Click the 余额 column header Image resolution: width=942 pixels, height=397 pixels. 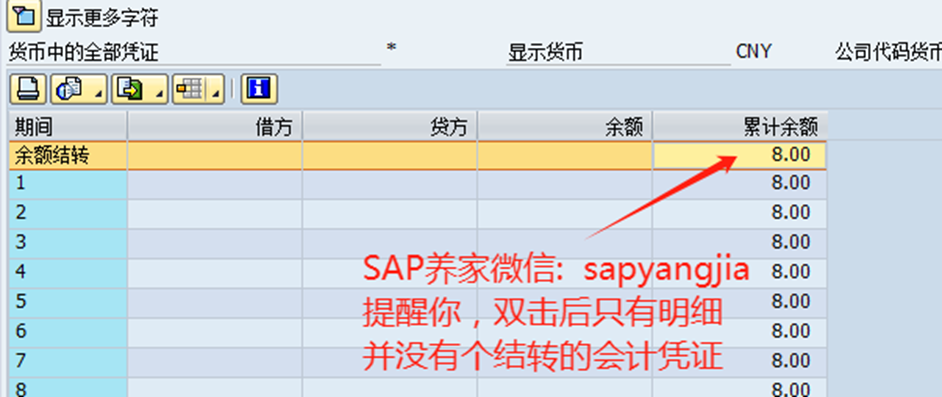pos(565,126)
